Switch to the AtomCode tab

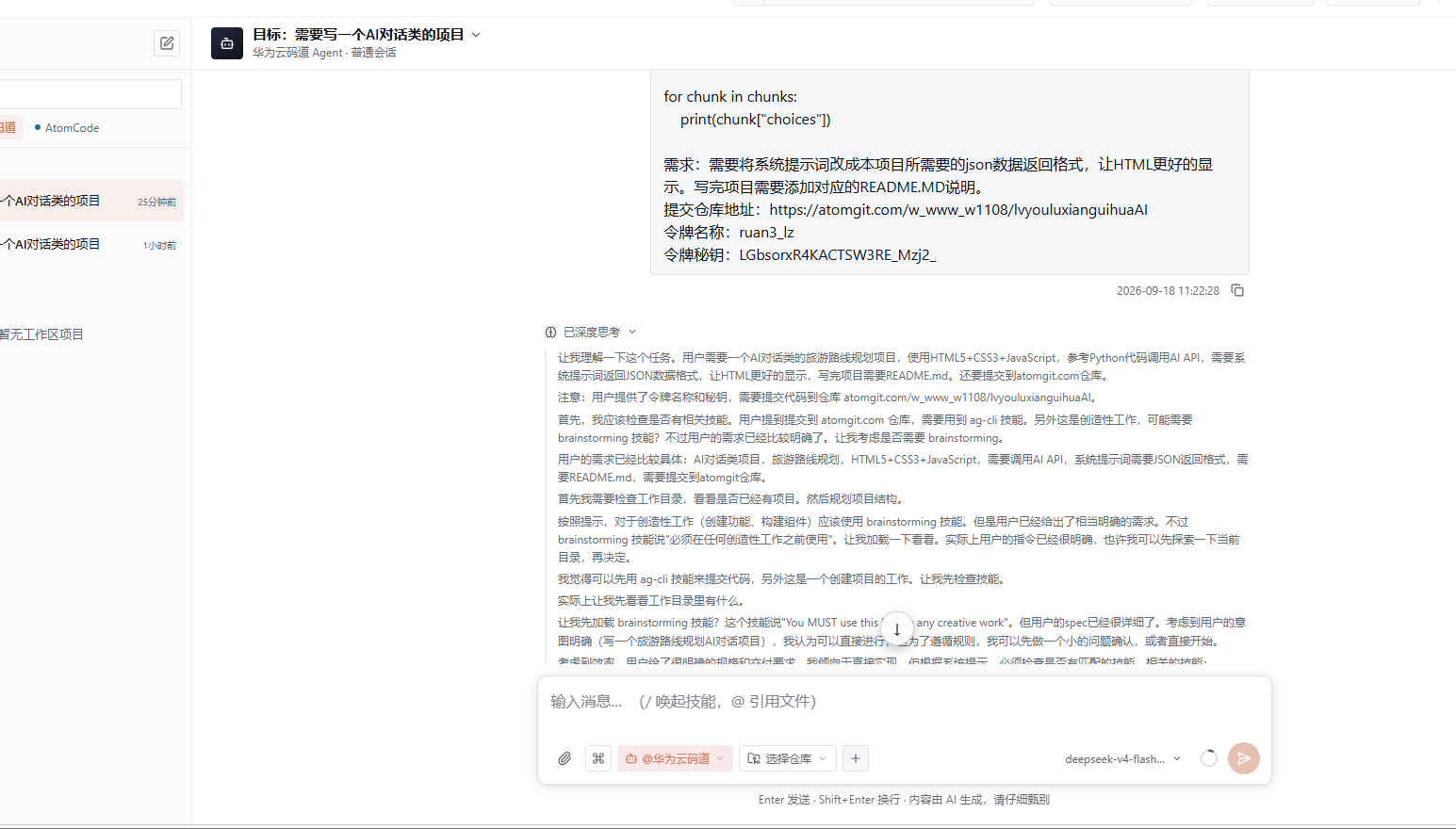pos(67,128)
